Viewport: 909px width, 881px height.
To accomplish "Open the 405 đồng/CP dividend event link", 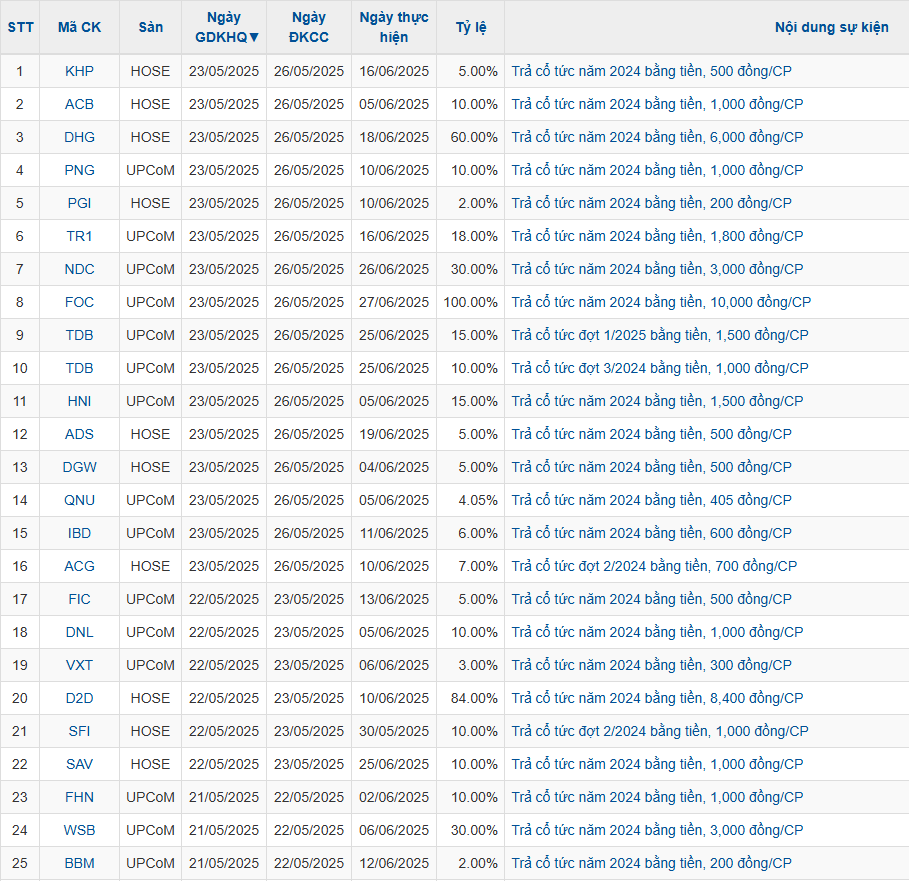I will click(651, 500).
